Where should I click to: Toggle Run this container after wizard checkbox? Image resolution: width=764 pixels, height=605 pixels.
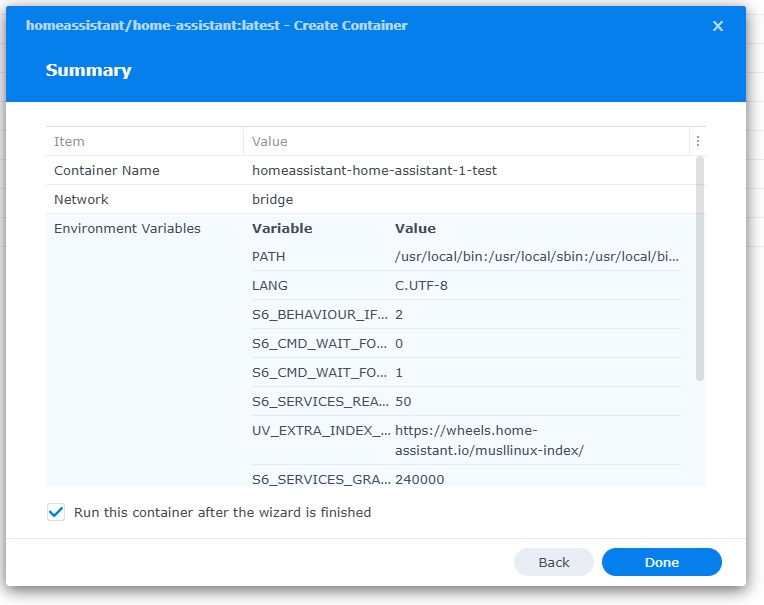pos(56,512)
